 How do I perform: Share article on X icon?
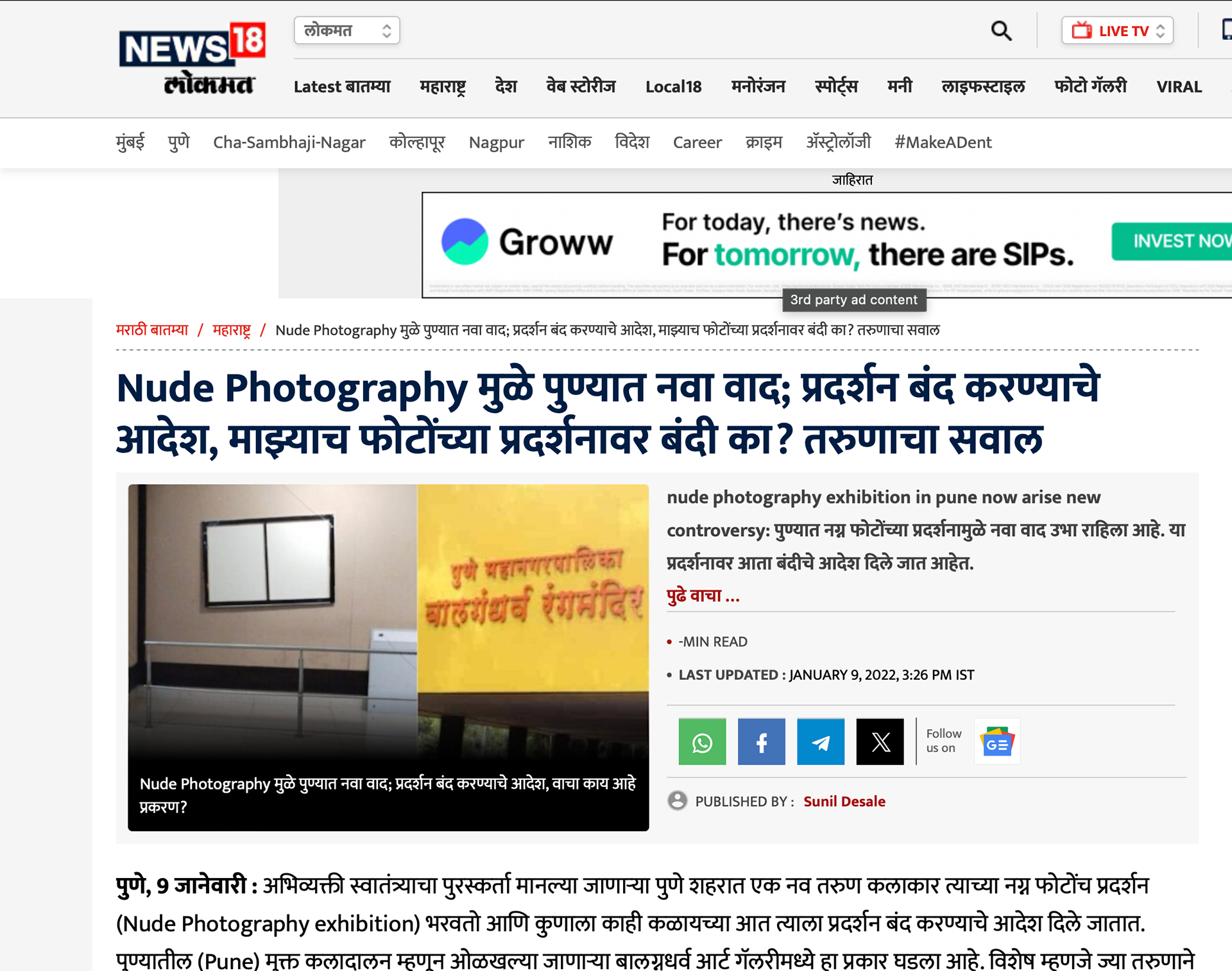880,742
